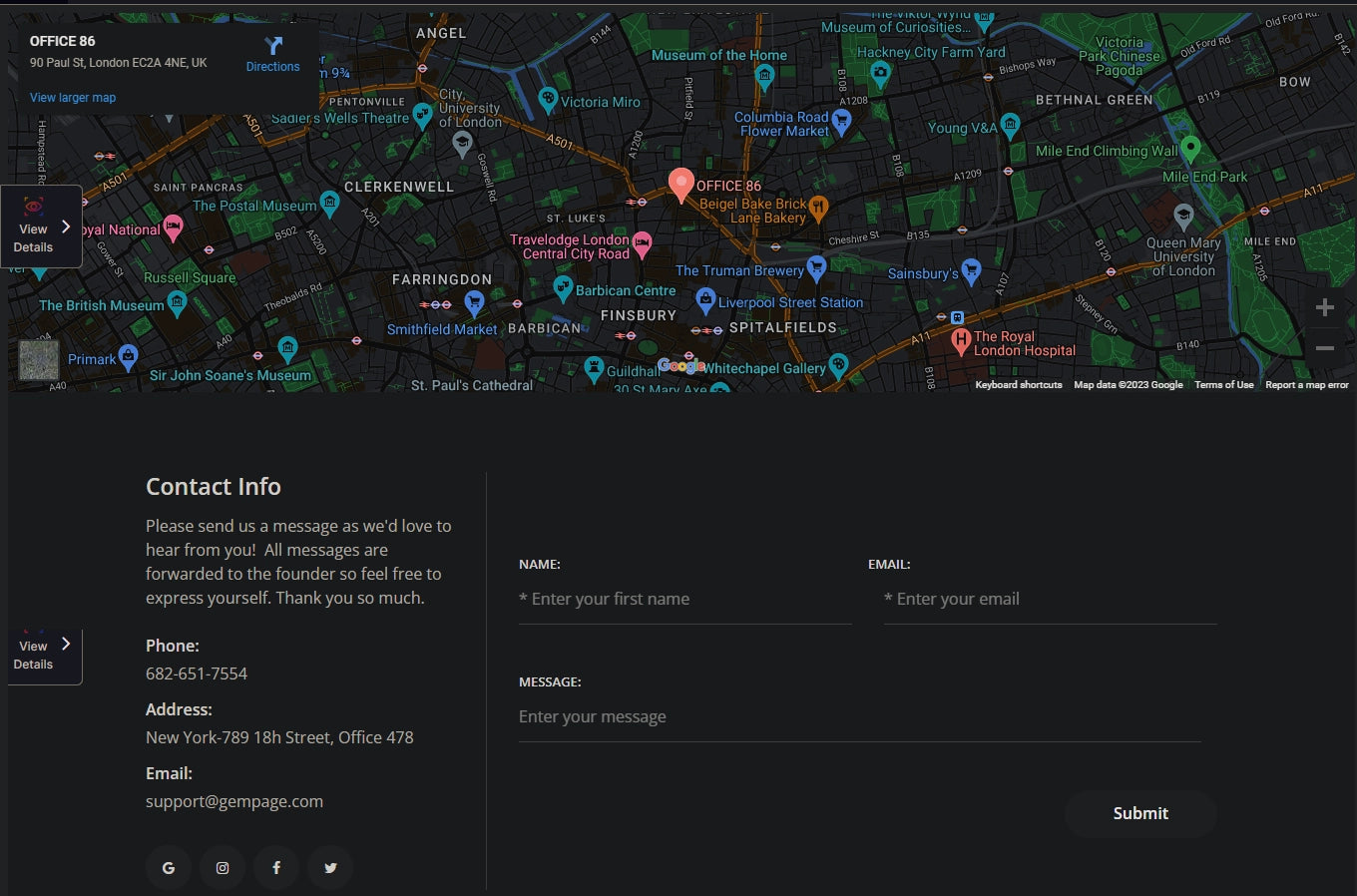Click the 90 Paul St address text
This screenshot has width=1357, height=896.
click(119, 62)
